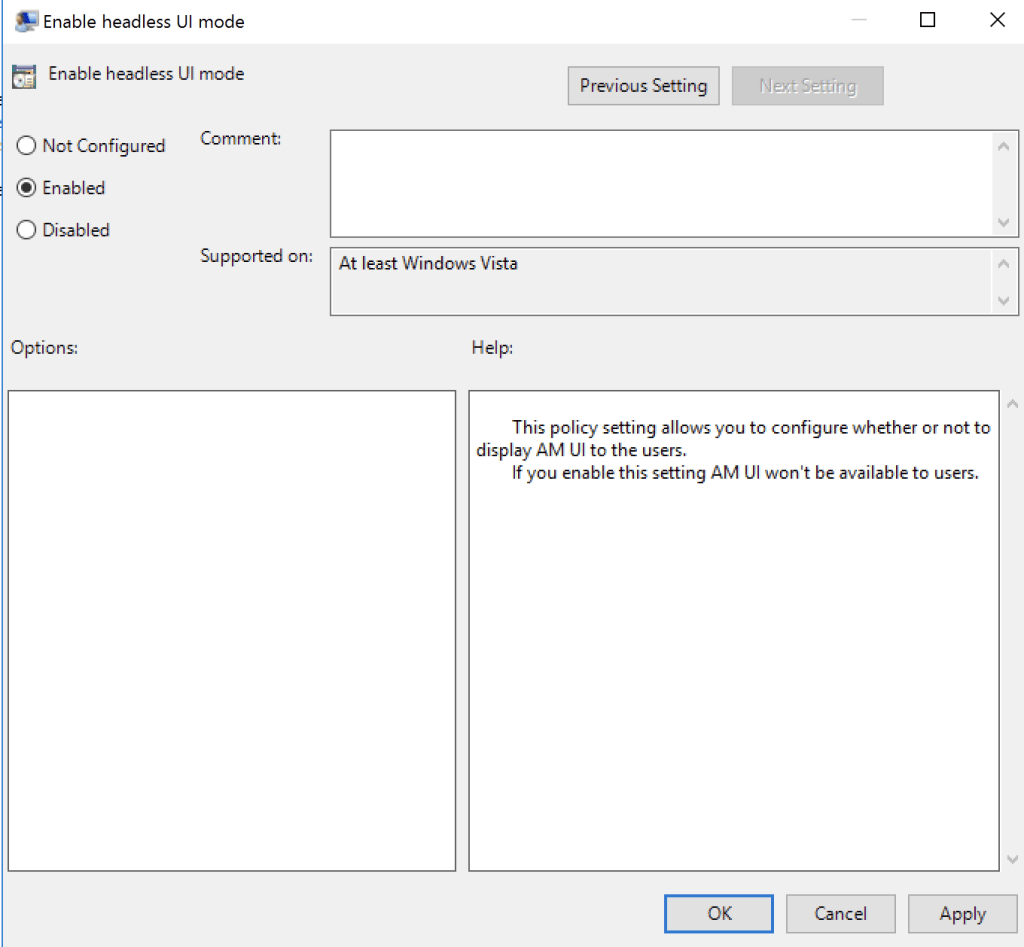Focus the Comment text box

(660, 183)
